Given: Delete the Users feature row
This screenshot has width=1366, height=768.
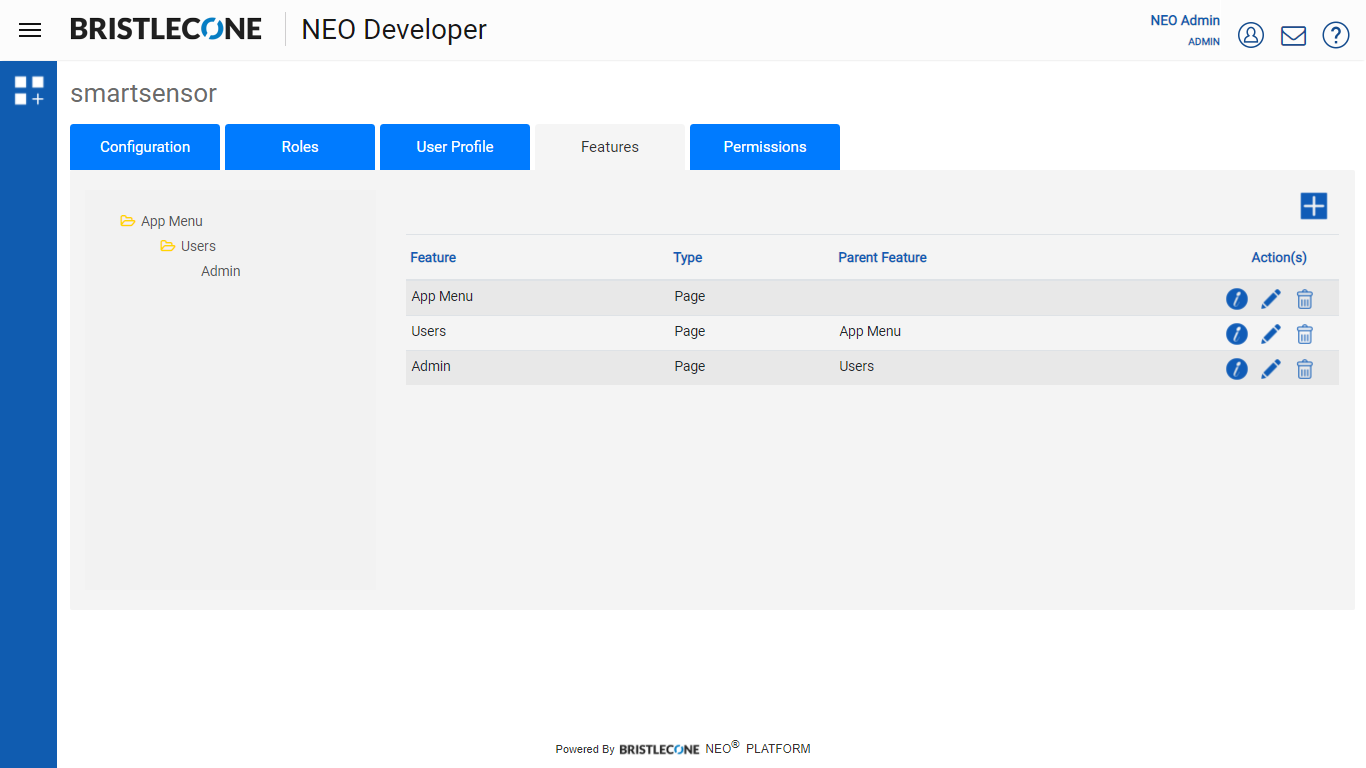Looking at the screenshot, I should click(1305, 334).
